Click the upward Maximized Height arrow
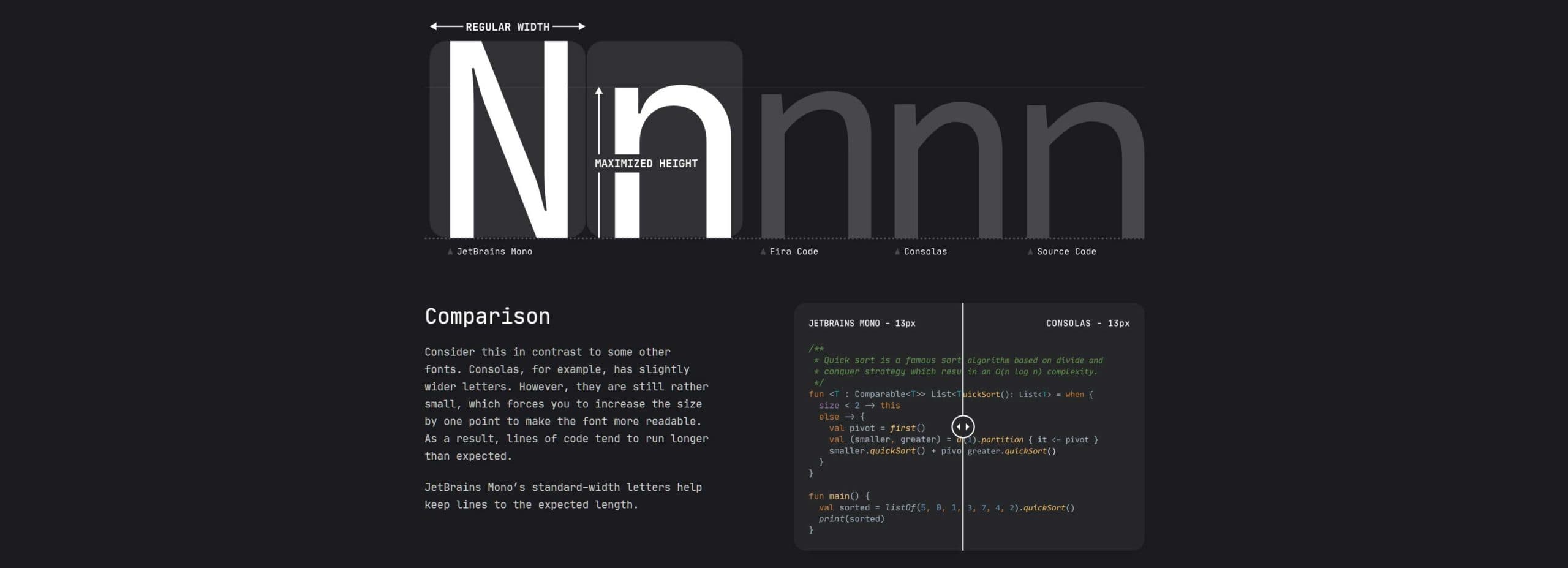The width and height of the screenshot is (1568, 568). pos(599,92)
